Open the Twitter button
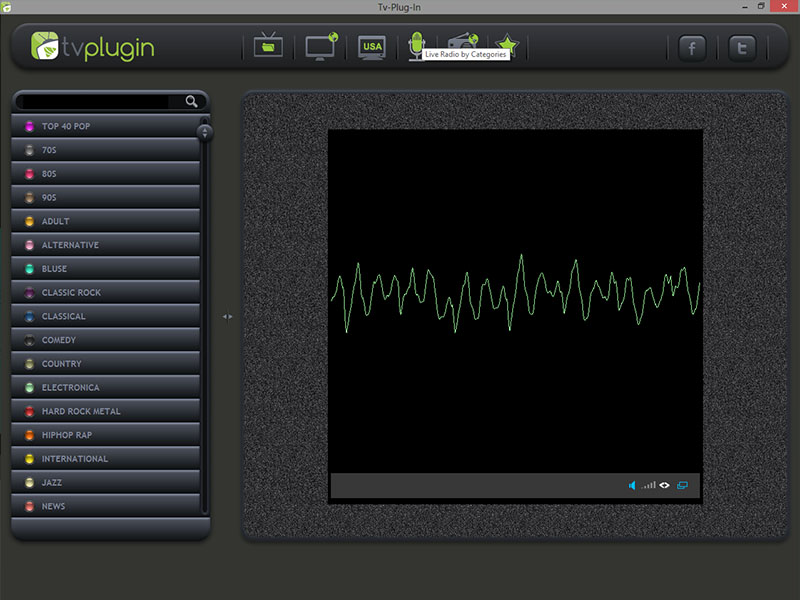800x600 pixels. 742,48
